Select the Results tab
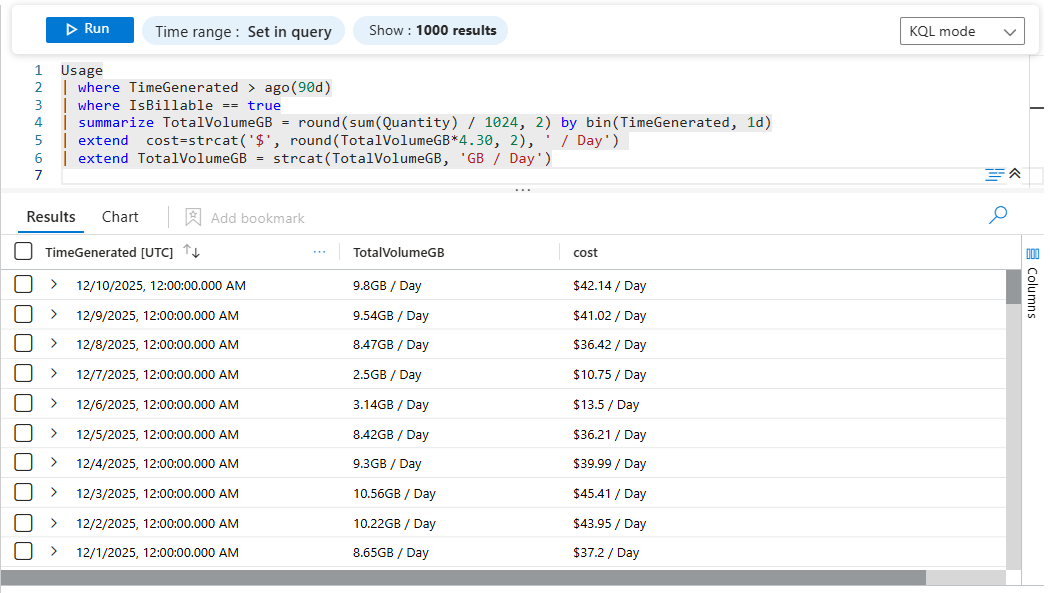 click(51, 217)
